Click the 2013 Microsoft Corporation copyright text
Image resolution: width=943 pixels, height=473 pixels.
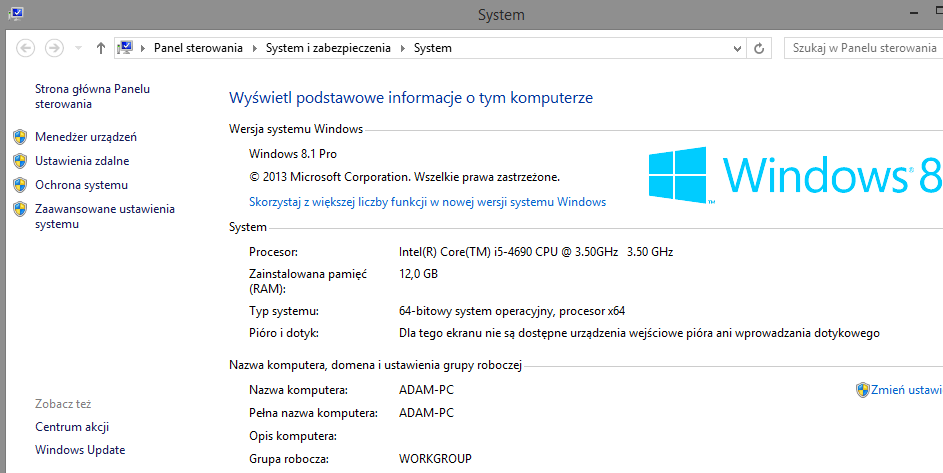[x=405, y=178]
